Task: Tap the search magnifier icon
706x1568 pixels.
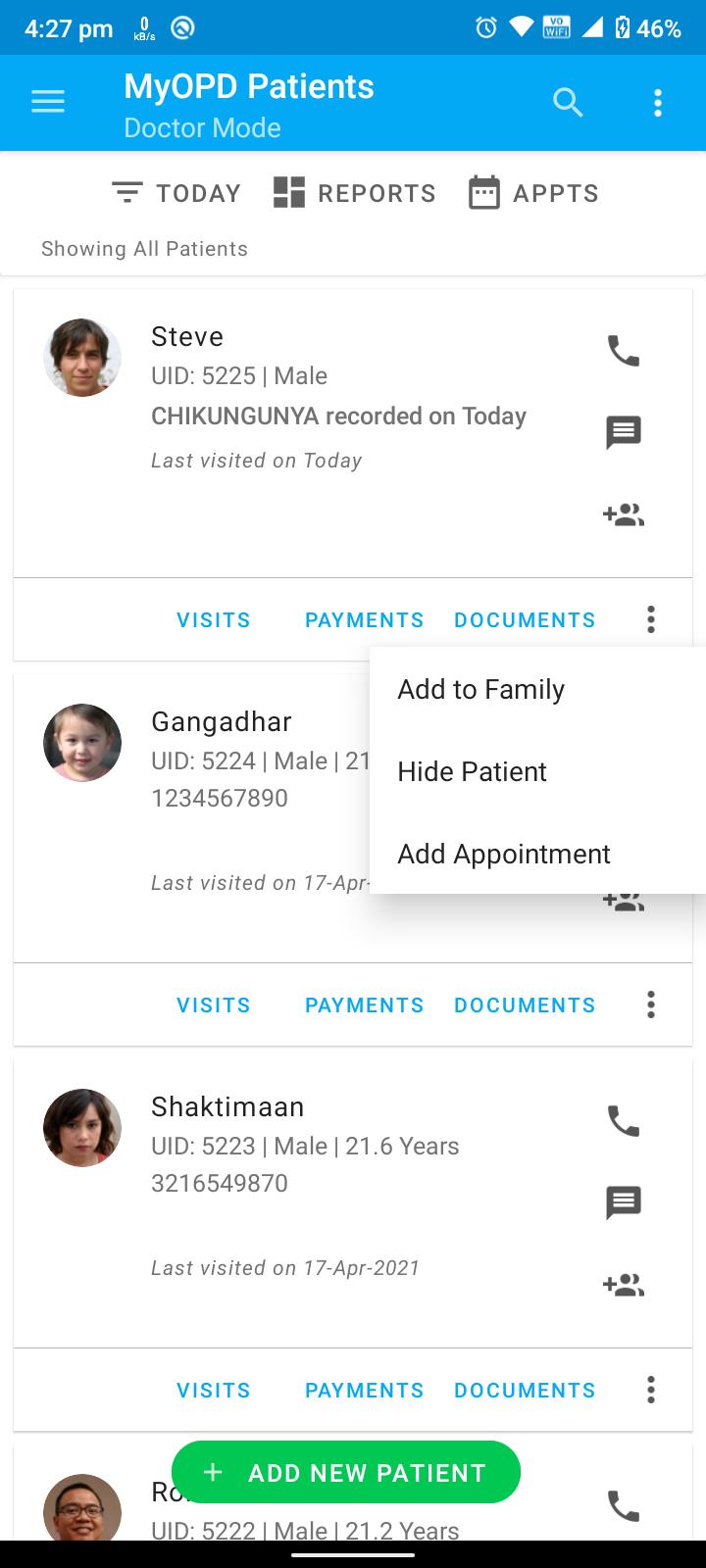Action: click(568, 102)
